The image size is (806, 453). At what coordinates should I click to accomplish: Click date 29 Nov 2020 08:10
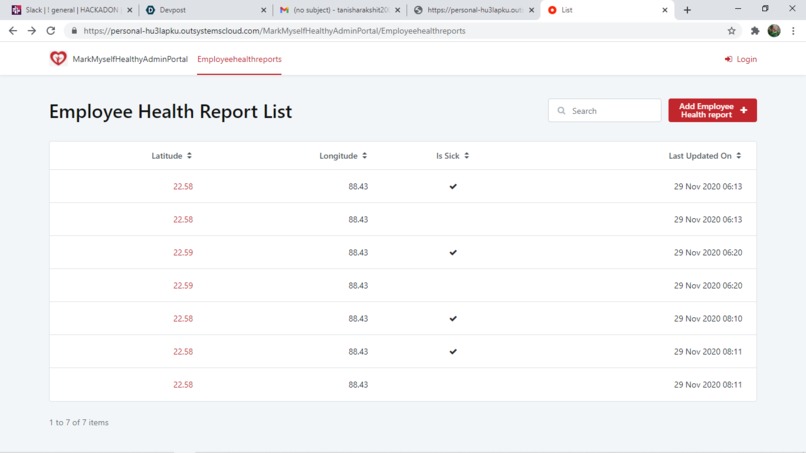coord(708,318)
